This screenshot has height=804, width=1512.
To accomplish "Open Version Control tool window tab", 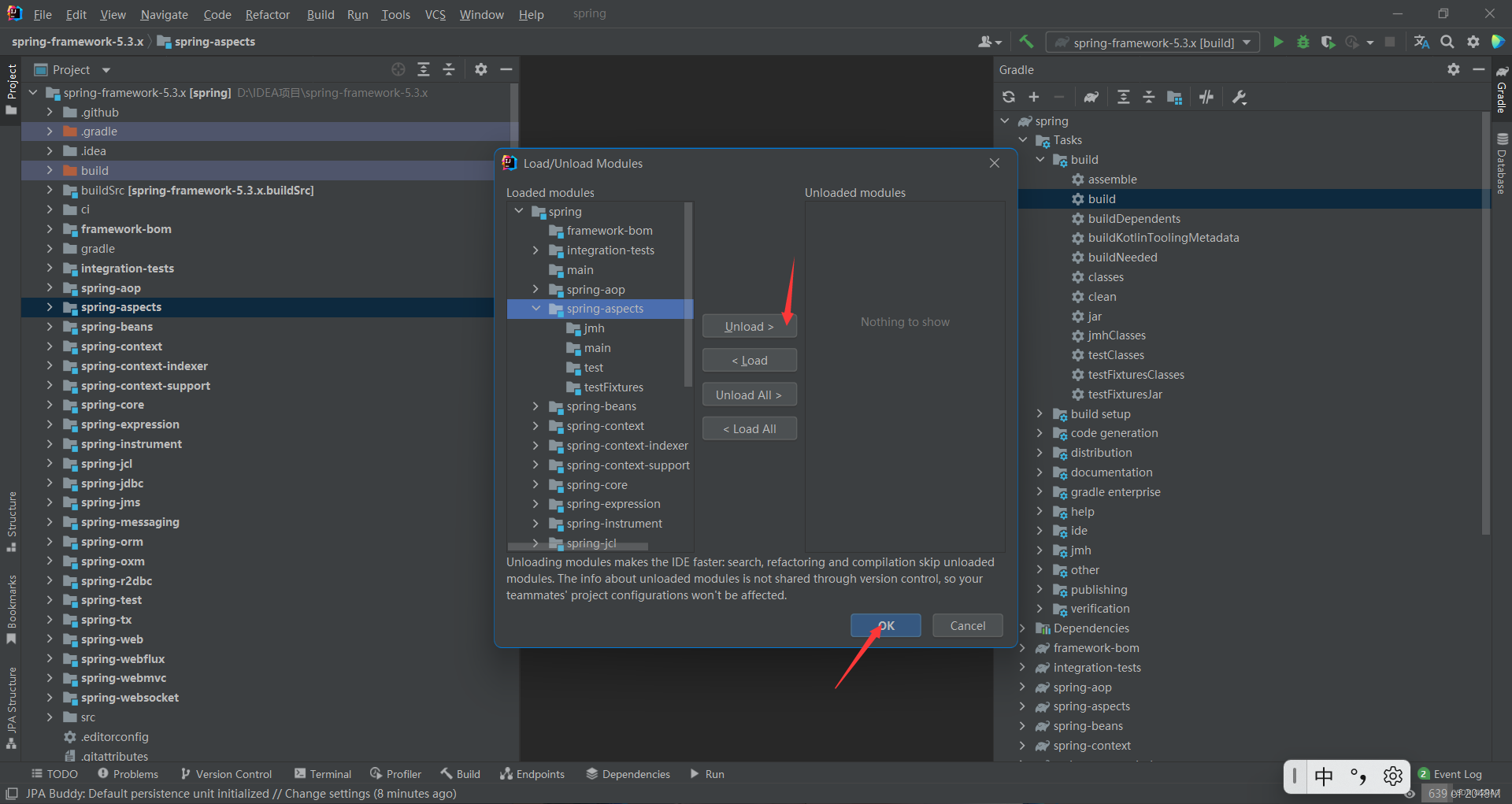I will [226, 774].
